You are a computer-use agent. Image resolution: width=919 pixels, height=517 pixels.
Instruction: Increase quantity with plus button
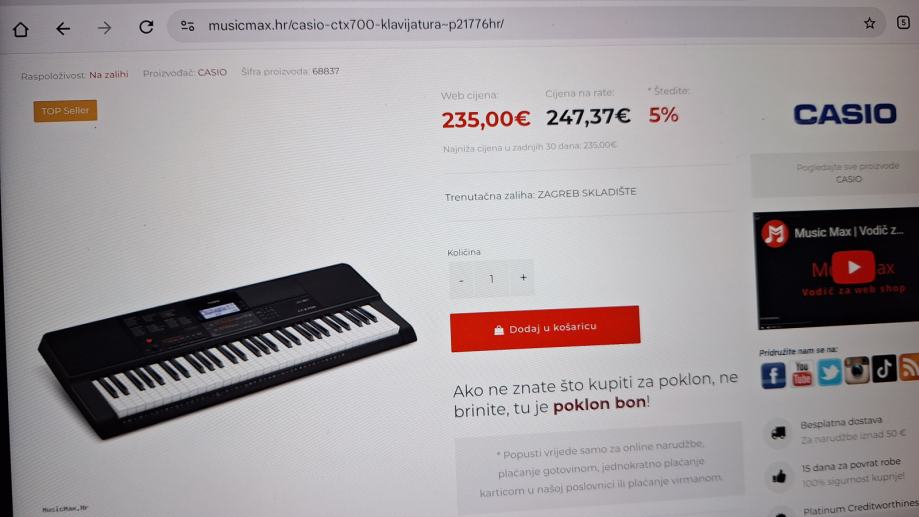click(523, 277)
